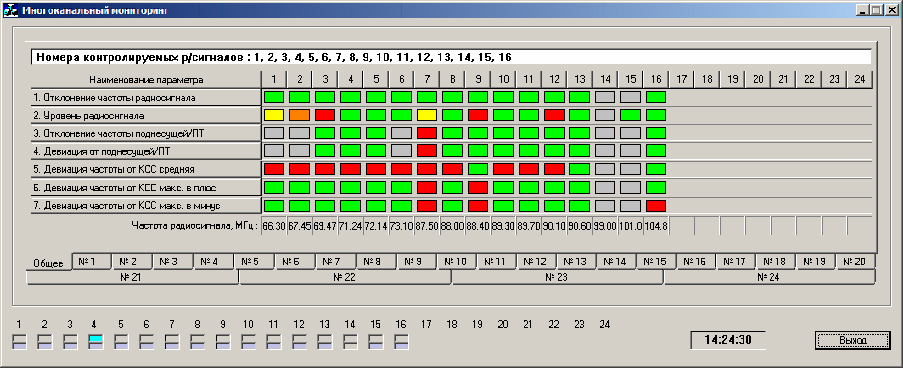The width and height of the screenshot is (903, 368).
Task: Click orange level cell for signal 2
Action: pyautogui.click(x=299, y=115)
